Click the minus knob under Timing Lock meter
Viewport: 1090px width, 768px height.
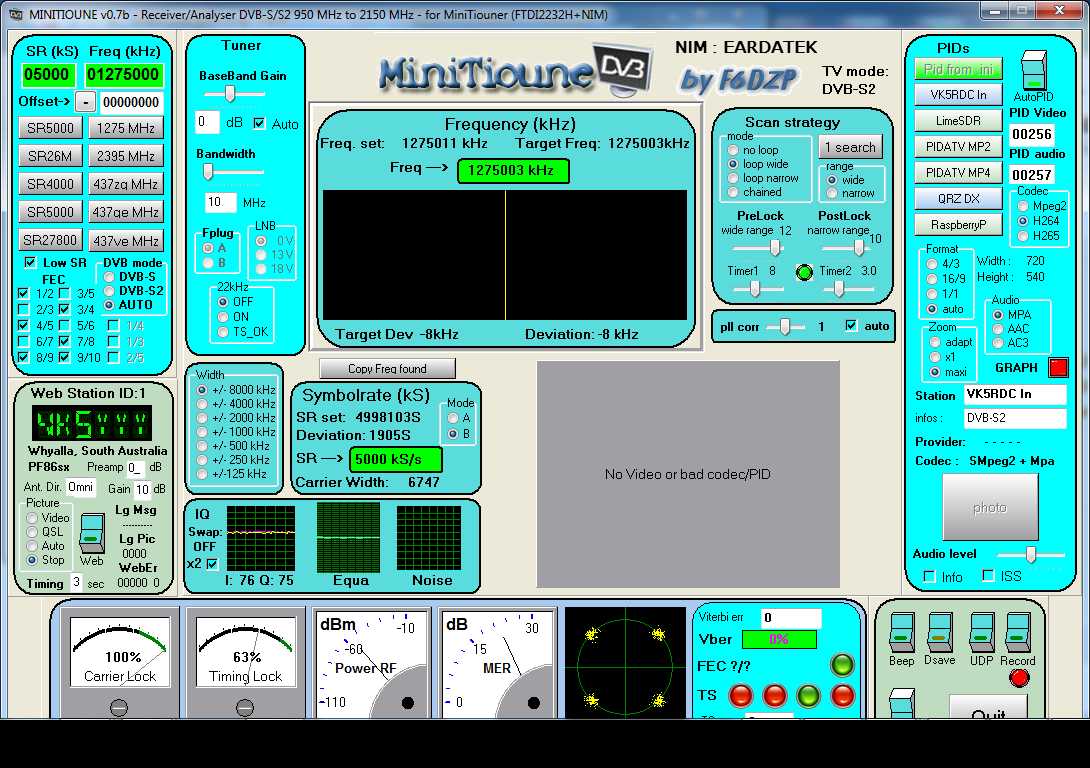(x=245, y=708)
